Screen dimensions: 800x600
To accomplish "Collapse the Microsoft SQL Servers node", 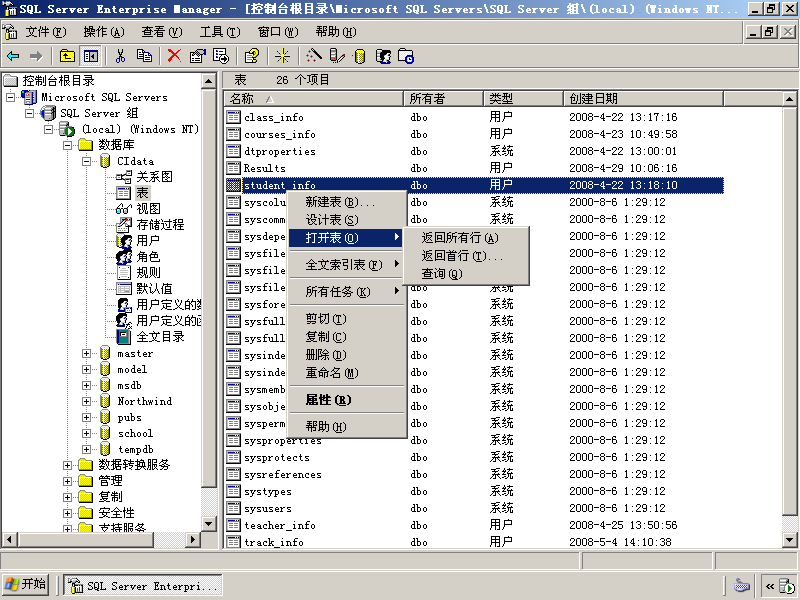I will pyautogui.click(x=10, y=97).
